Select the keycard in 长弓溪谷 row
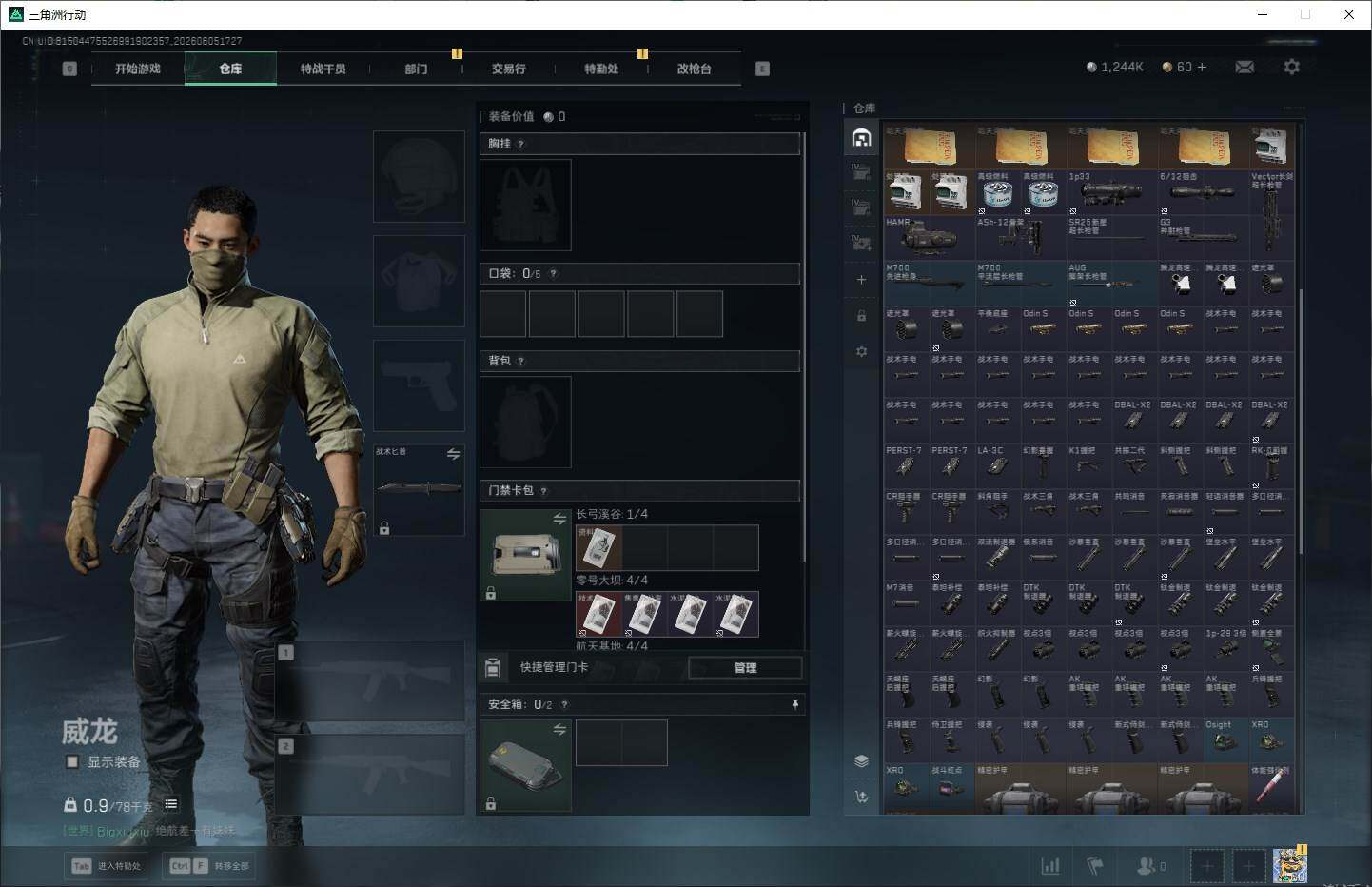 [598, 547]
